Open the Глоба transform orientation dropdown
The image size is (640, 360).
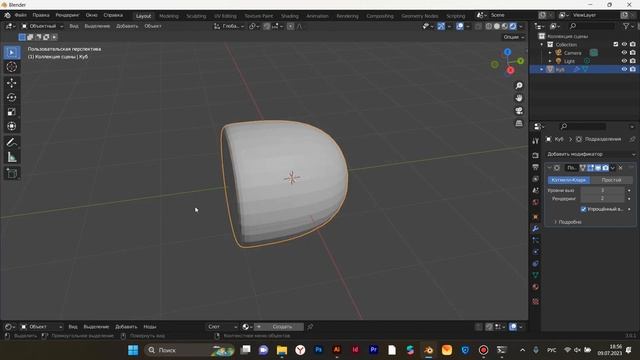coord(229,26)
